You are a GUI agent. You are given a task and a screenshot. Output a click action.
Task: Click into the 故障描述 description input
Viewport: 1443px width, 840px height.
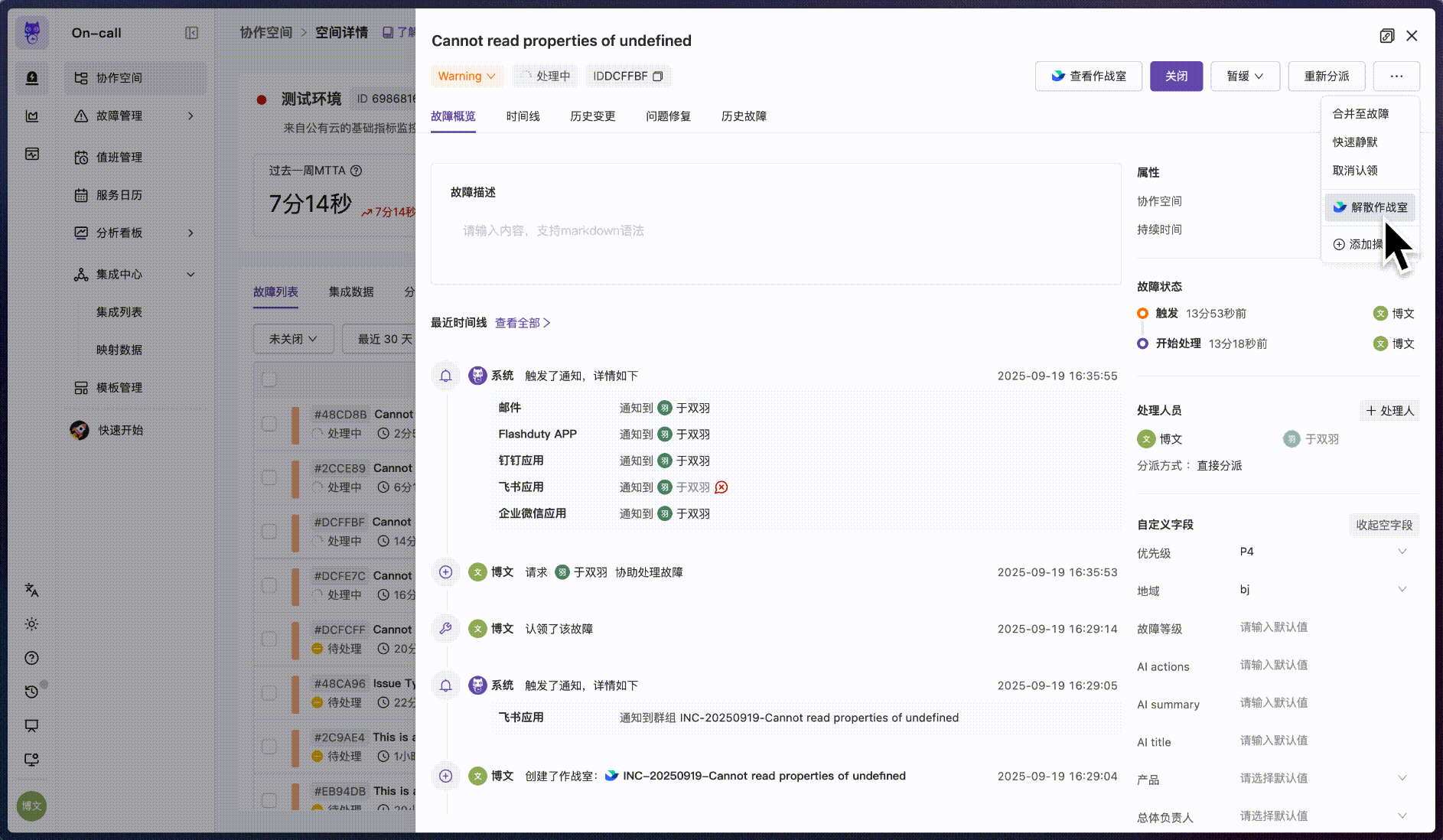coord(775,231)
